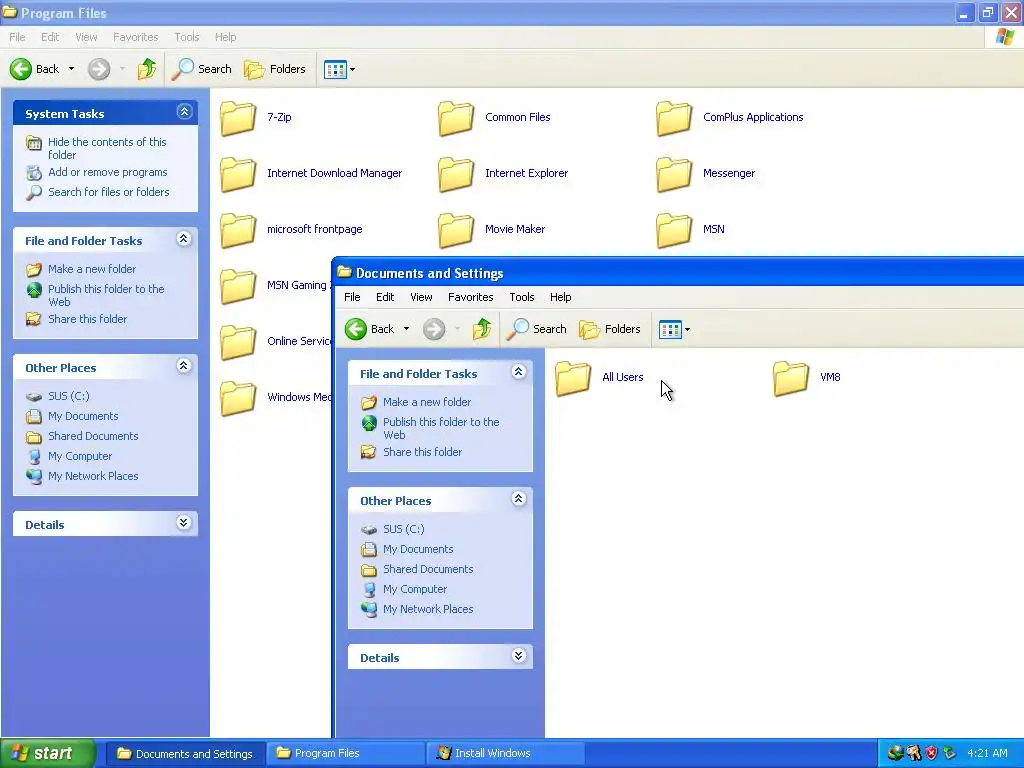Open Edit menu in Documents and Settings
The image size is (1024, 768).
(385, 297)
